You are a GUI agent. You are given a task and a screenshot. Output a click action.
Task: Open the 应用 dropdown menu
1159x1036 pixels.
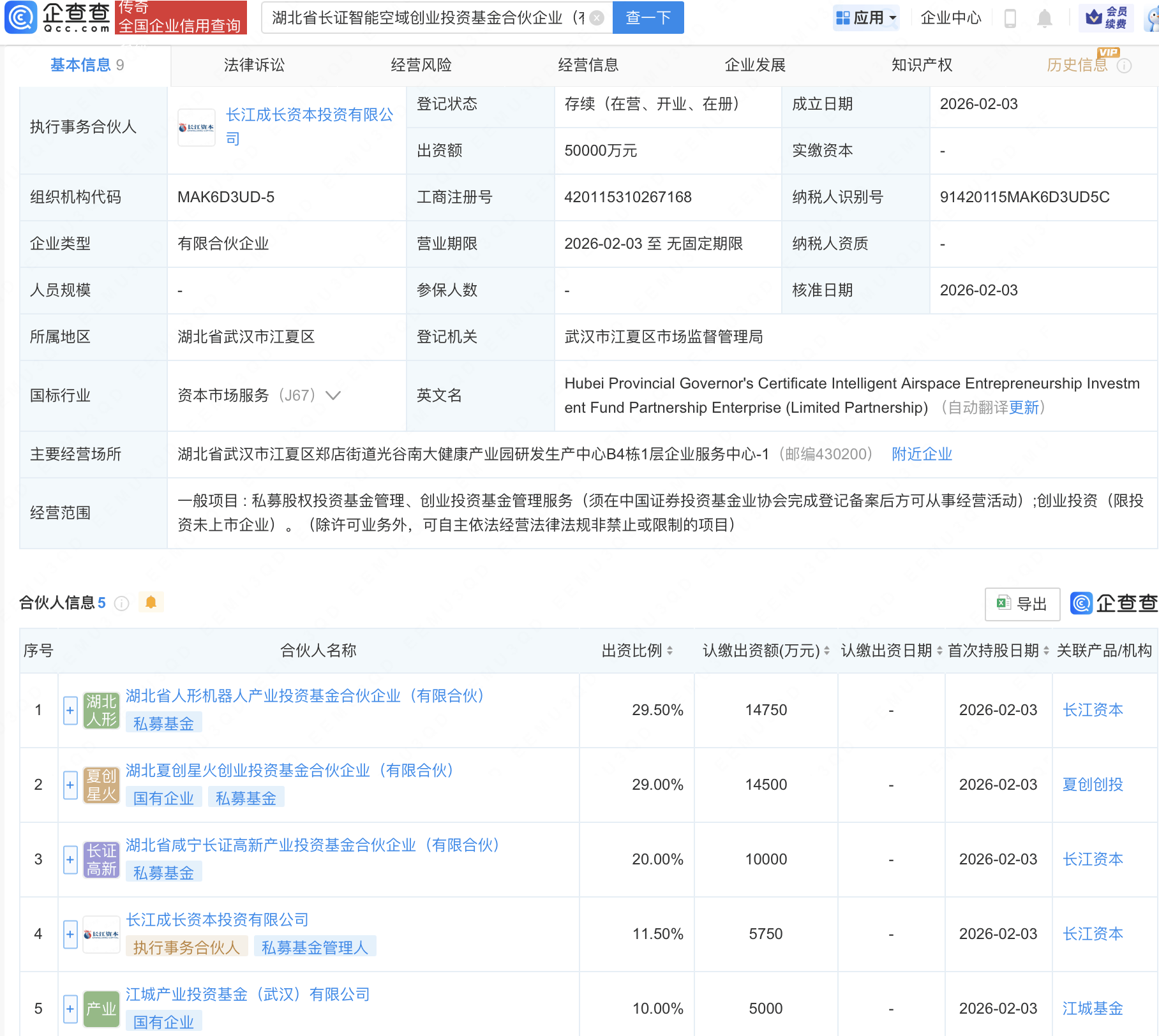[x=866, y=18]
